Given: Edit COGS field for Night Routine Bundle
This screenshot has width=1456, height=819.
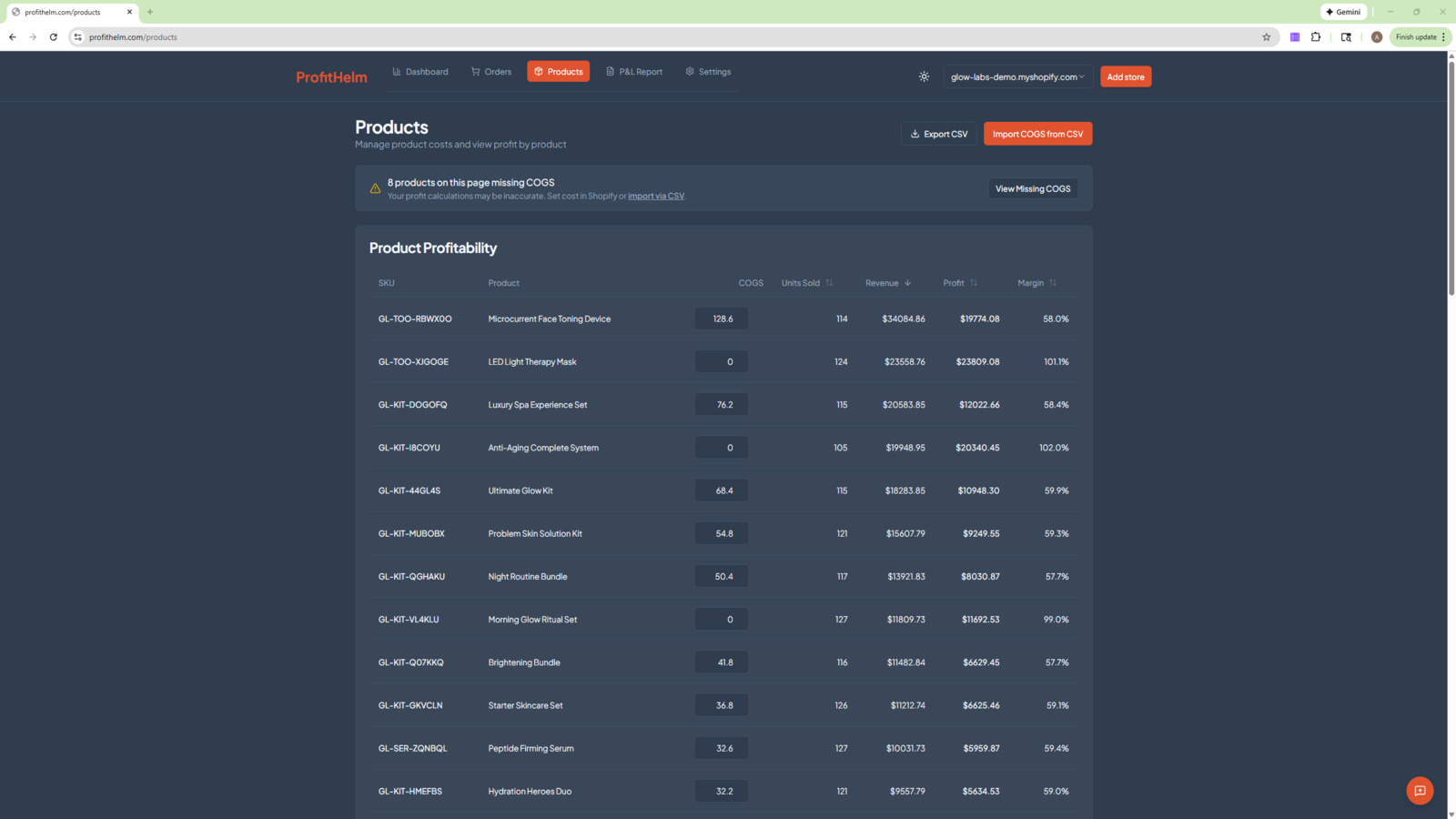Looking at the screenshot, I should (x=722, y=576).
